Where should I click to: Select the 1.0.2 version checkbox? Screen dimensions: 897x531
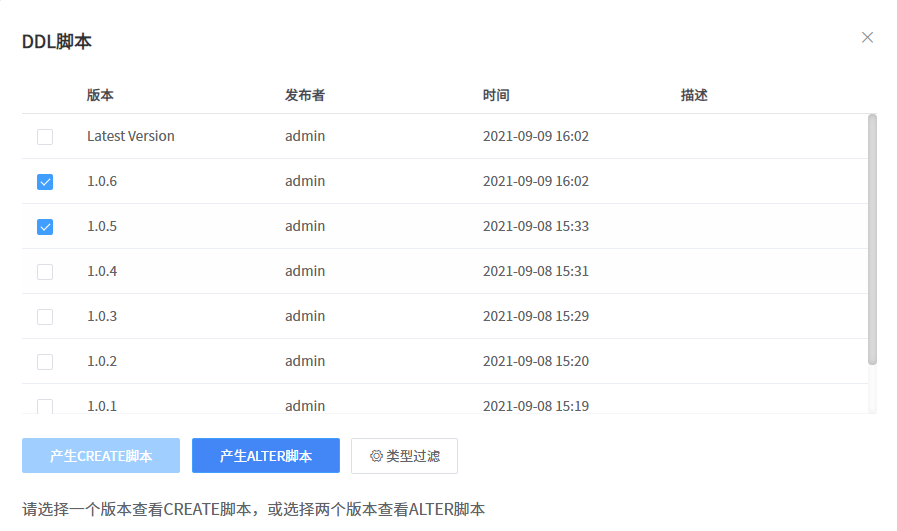(x=45, y=362)
